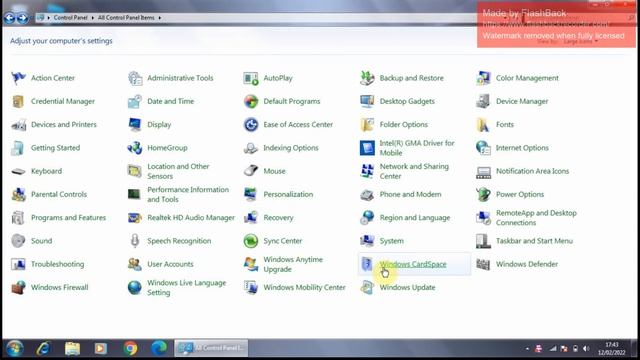Screen dimensions: 640x360
Task: Click the Windows Update icon
Action: 367,287
